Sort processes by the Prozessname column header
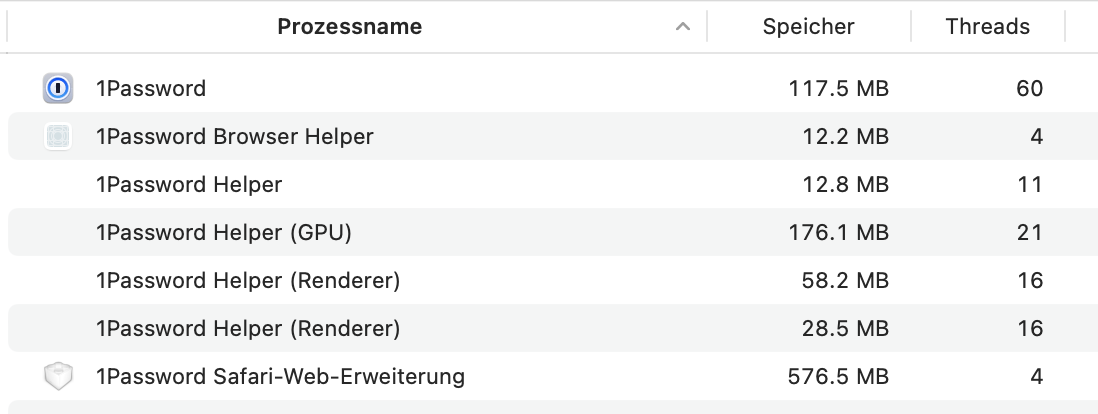 click(x=349, y=27)
